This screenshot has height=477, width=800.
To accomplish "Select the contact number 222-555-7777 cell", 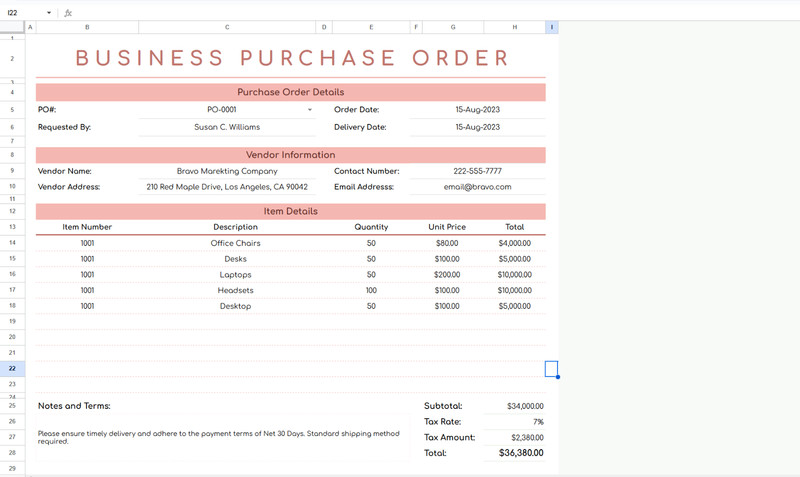I will click(478, 171).
